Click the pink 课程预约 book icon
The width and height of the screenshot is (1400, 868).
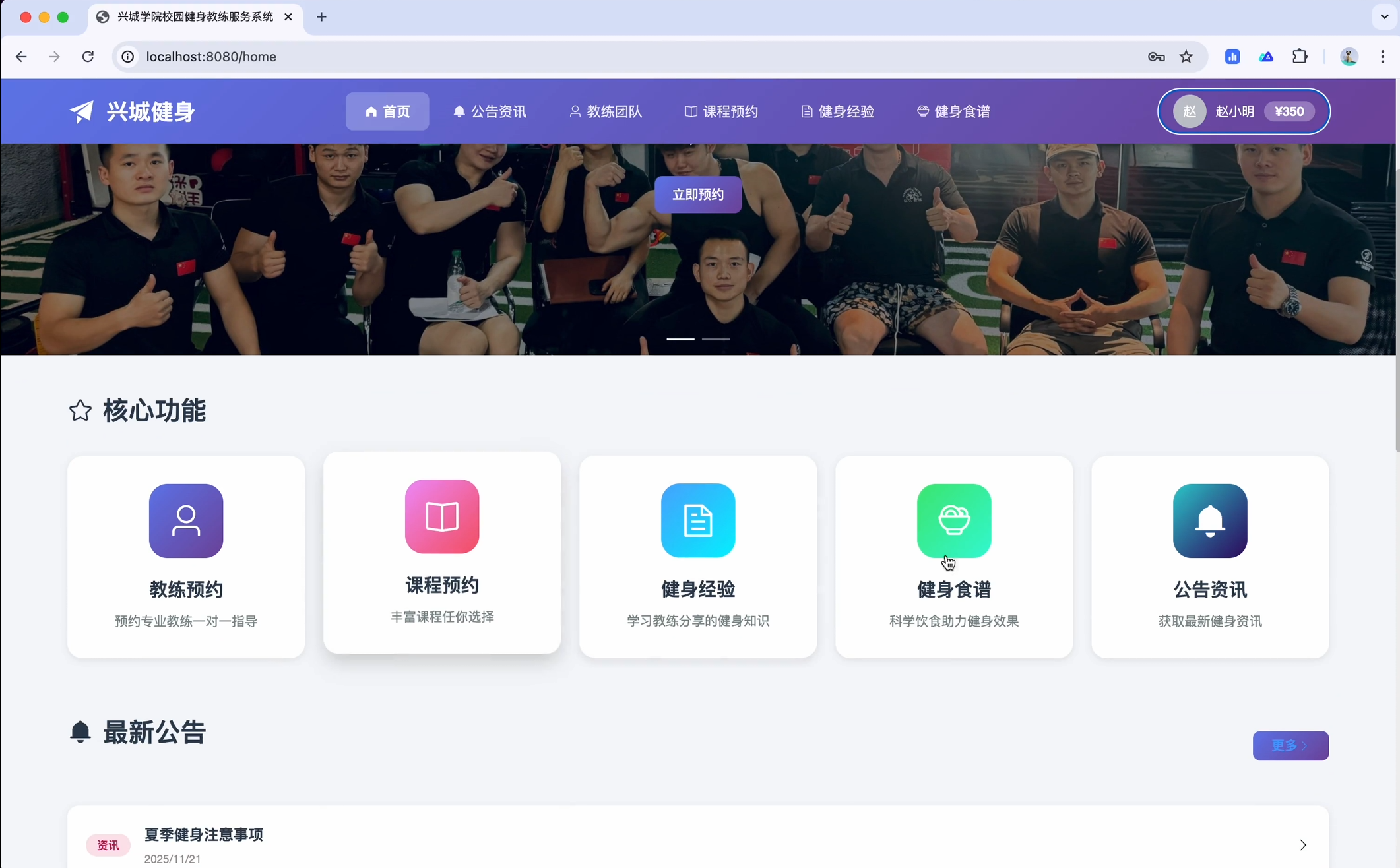442,516
